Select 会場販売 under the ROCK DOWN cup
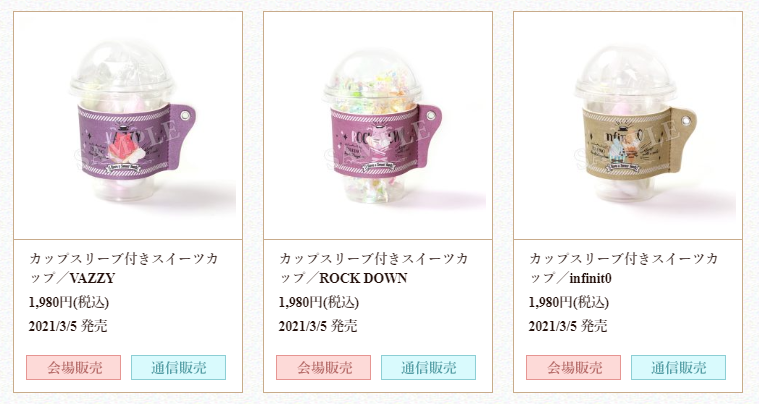The image size is (759, 404). (x=323, y=368)
